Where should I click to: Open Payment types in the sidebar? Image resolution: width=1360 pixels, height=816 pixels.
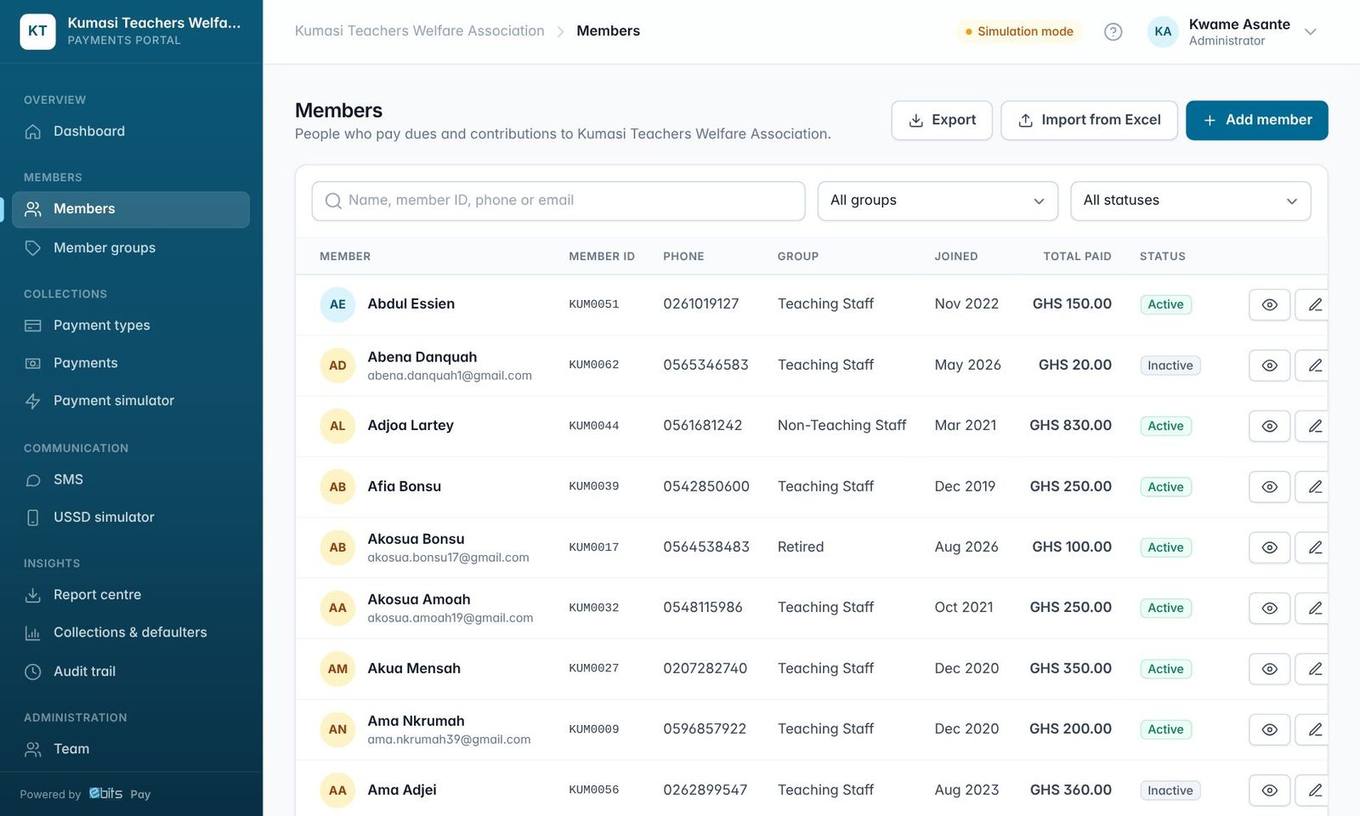(131, 325)
